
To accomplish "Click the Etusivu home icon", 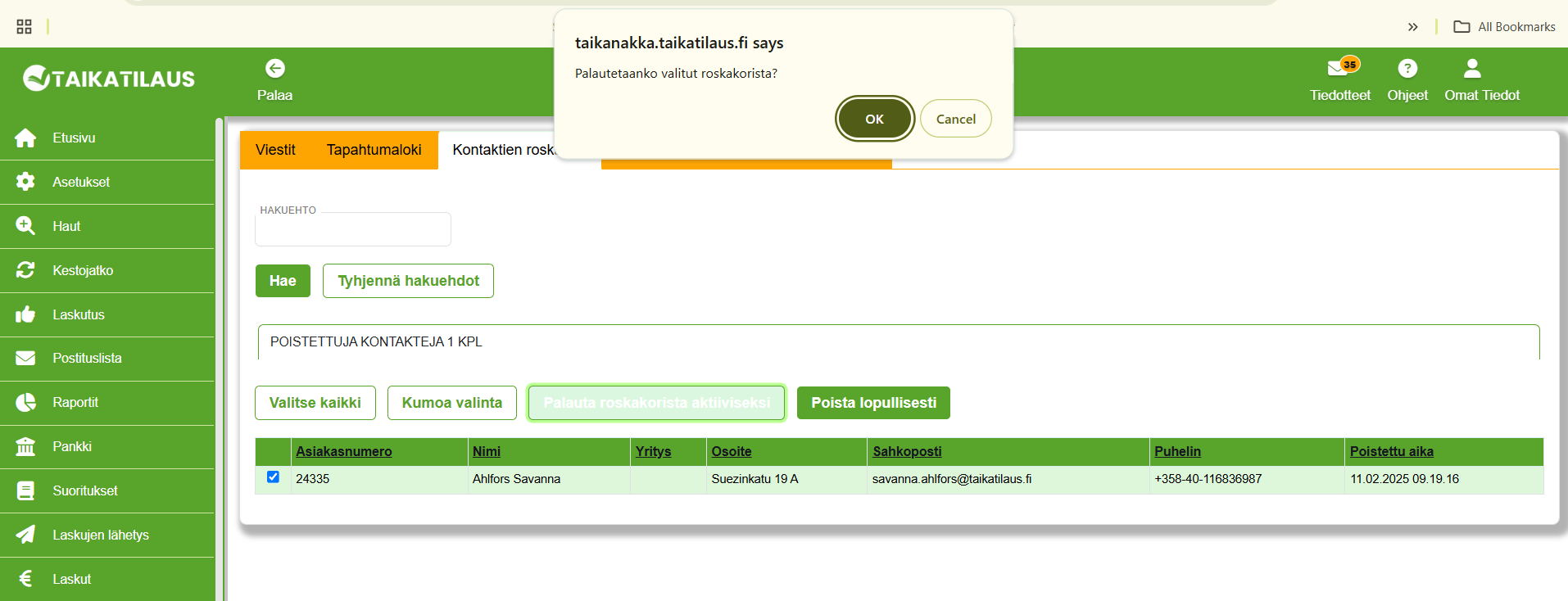I will [25, 138].
